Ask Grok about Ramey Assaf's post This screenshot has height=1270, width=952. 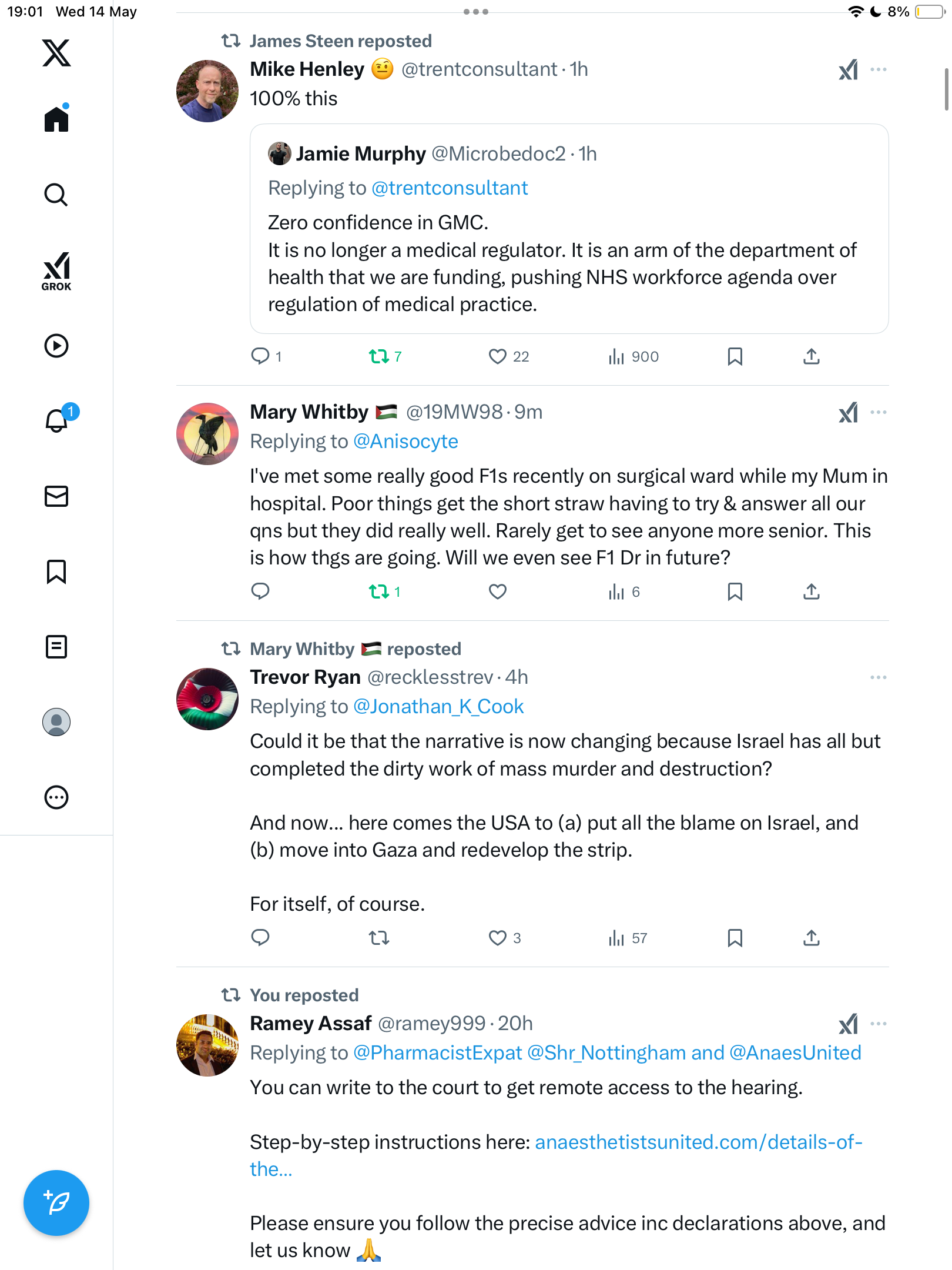click(849, 1024)
